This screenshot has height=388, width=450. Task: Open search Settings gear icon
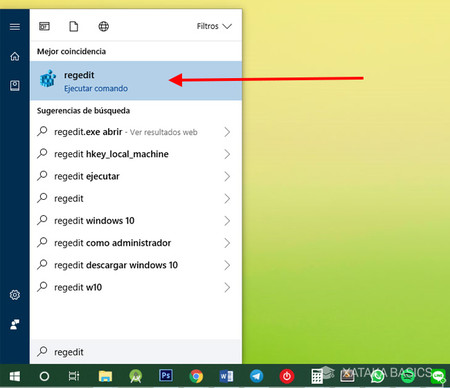pyautogui.click(x=15, y=295)
